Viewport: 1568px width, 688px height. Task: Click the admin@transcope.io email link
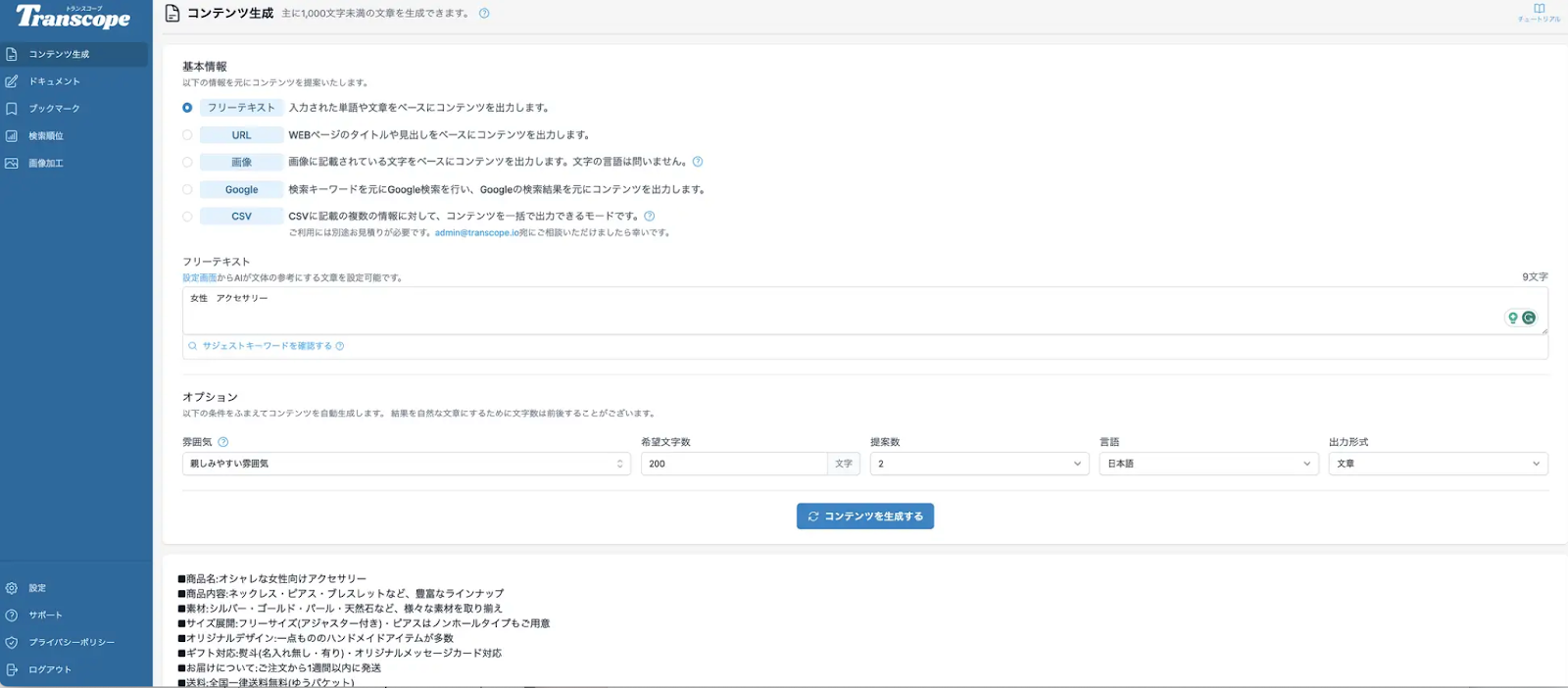476,233
